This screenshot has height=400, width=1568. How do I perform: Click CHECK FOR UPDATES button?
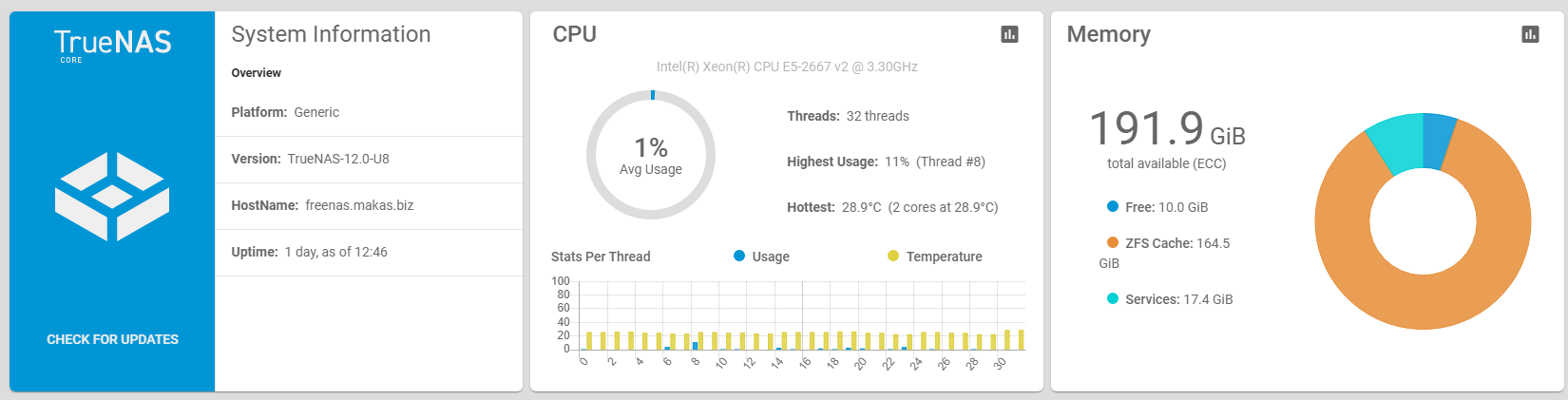tap(112, 339)
